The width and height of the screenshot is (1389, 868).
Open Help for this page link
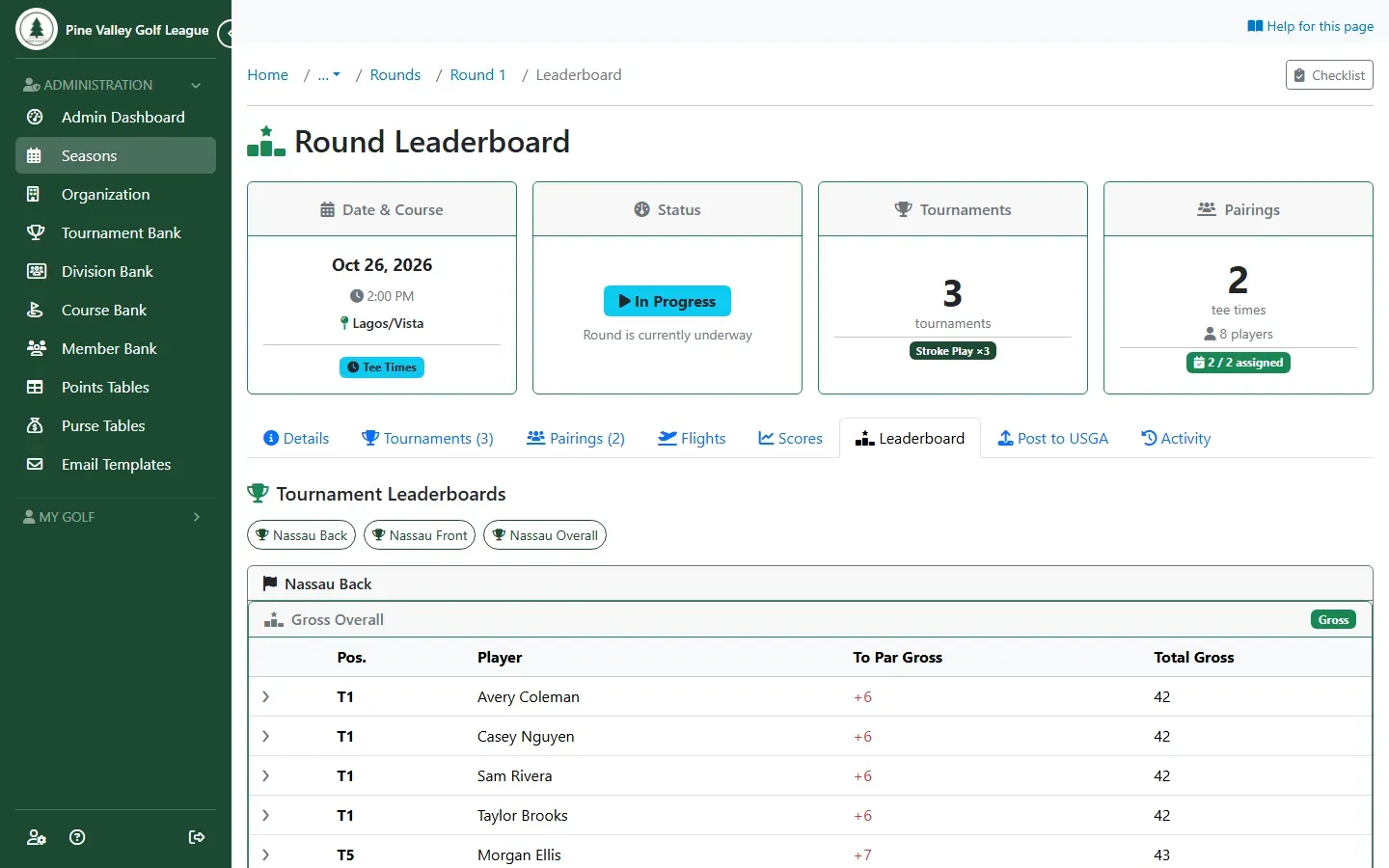click(x=1310, y=26)
